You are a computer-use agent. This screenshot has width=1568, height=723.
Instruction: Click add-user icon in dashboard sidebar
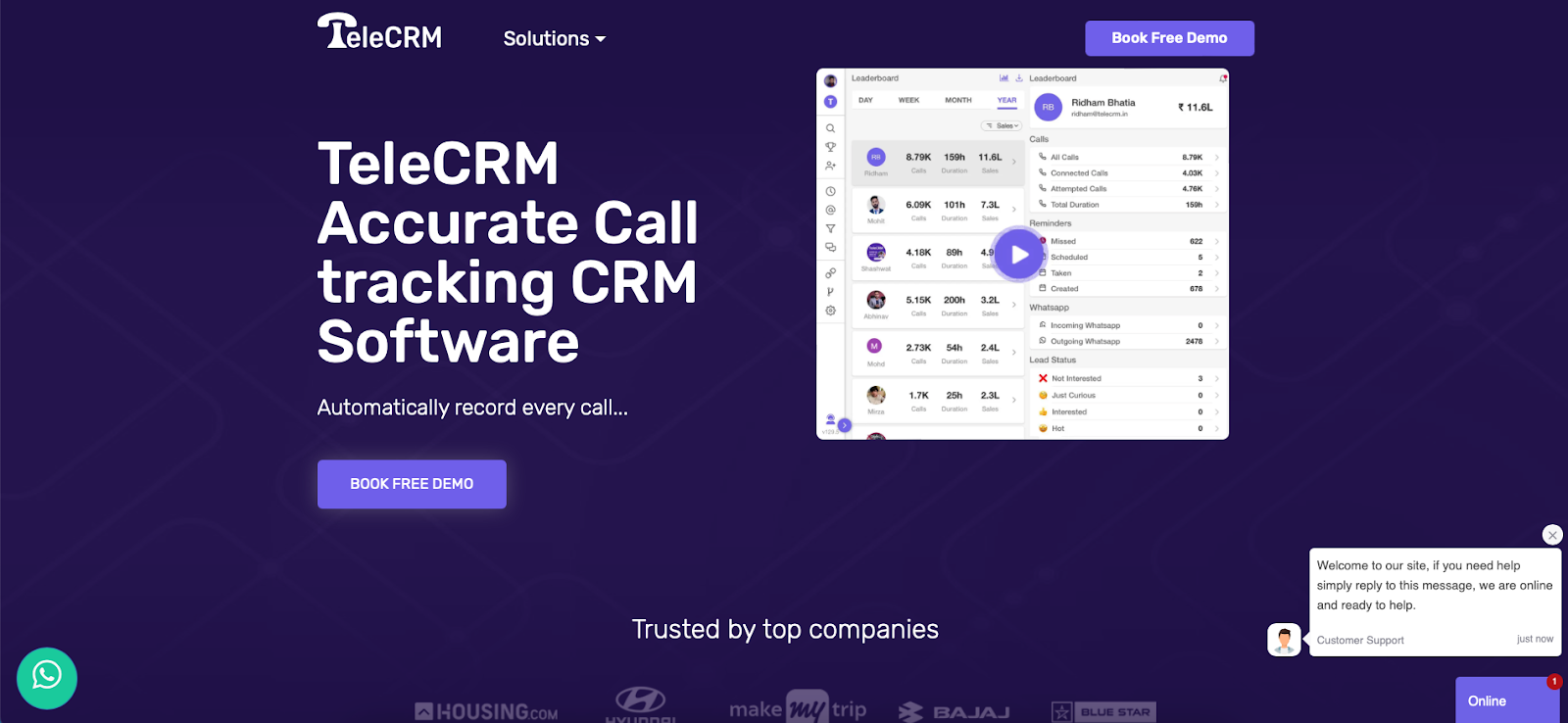830,166
